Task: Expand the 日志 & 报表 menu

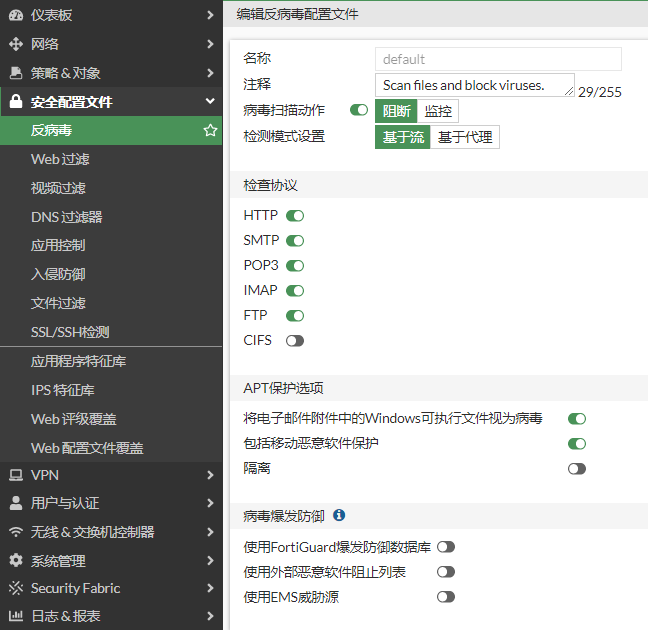Action: (209, 616)
